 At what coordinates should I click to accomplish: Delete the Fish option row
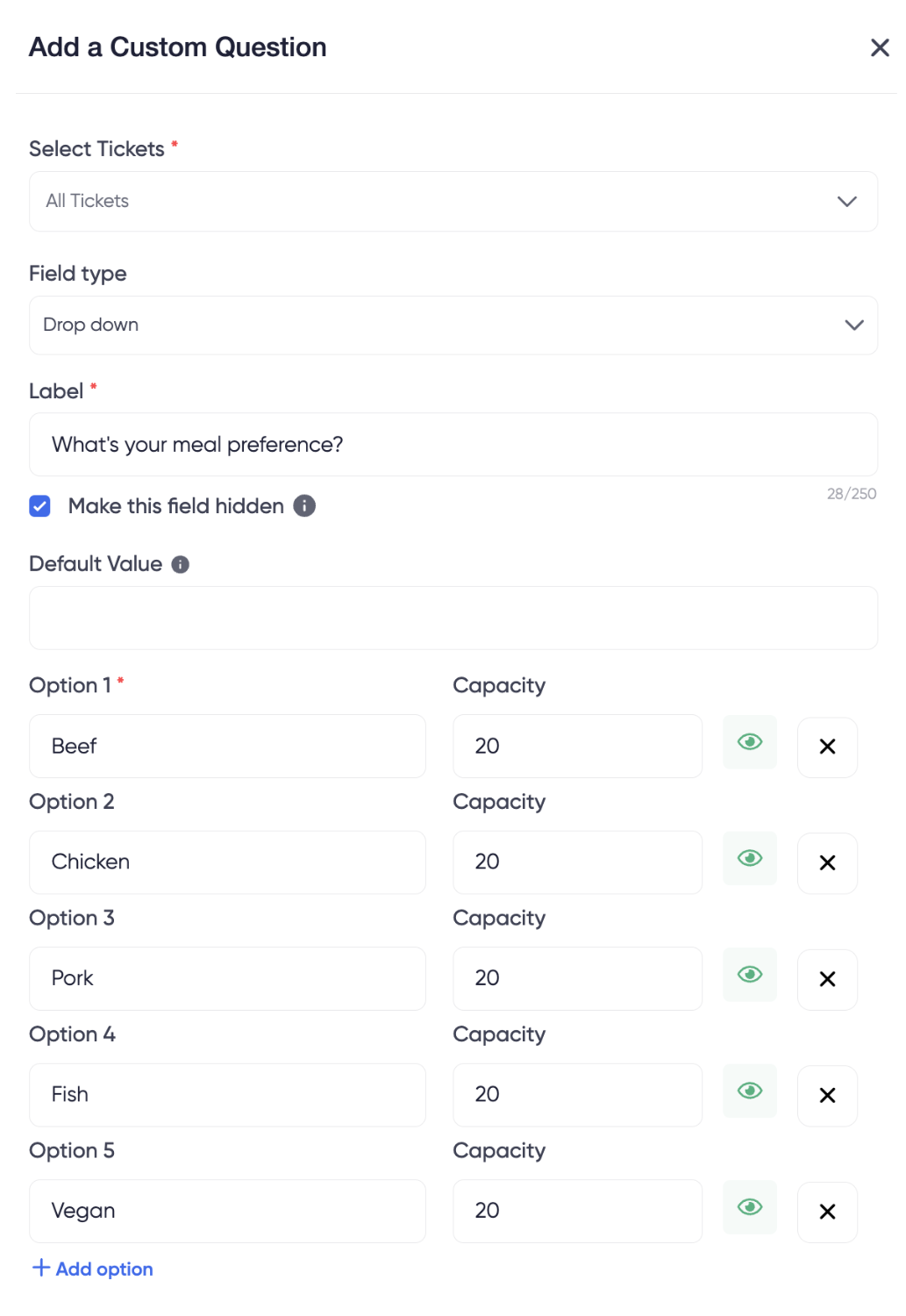pos(827,1095)
